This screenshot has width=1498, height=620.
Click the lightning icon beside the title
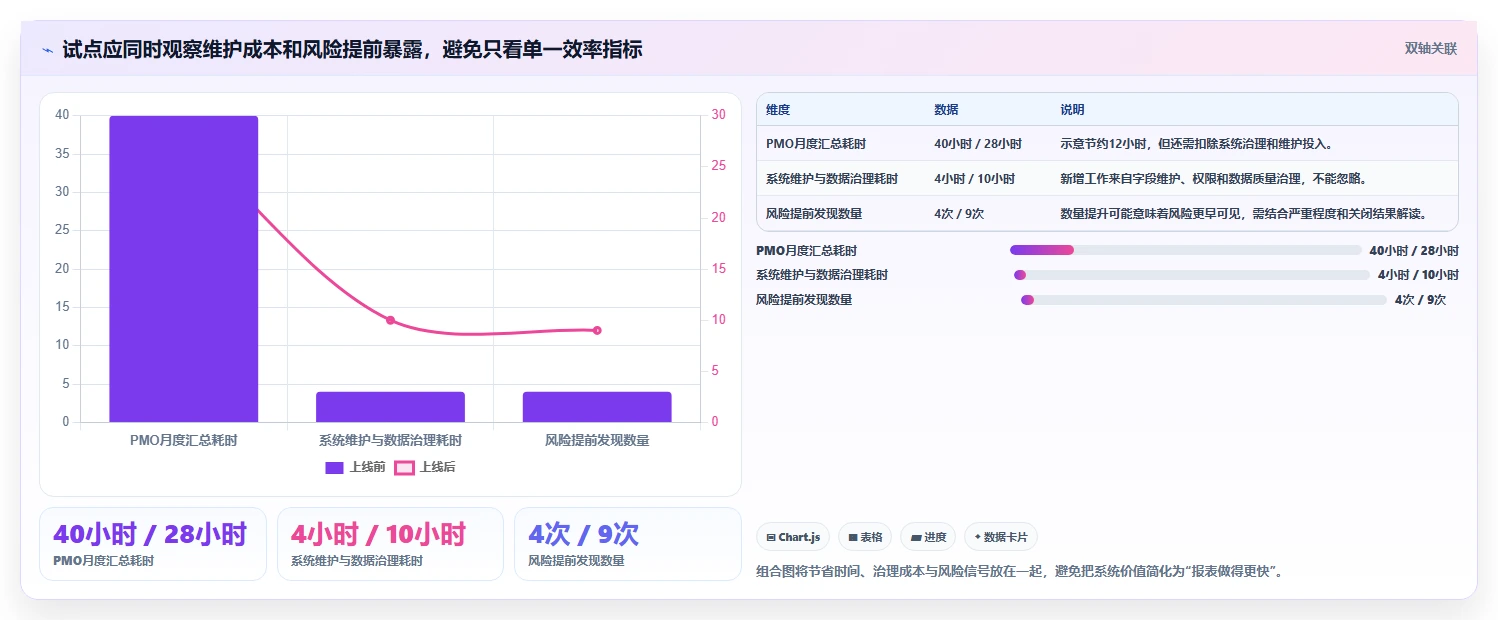coord(48,49)
